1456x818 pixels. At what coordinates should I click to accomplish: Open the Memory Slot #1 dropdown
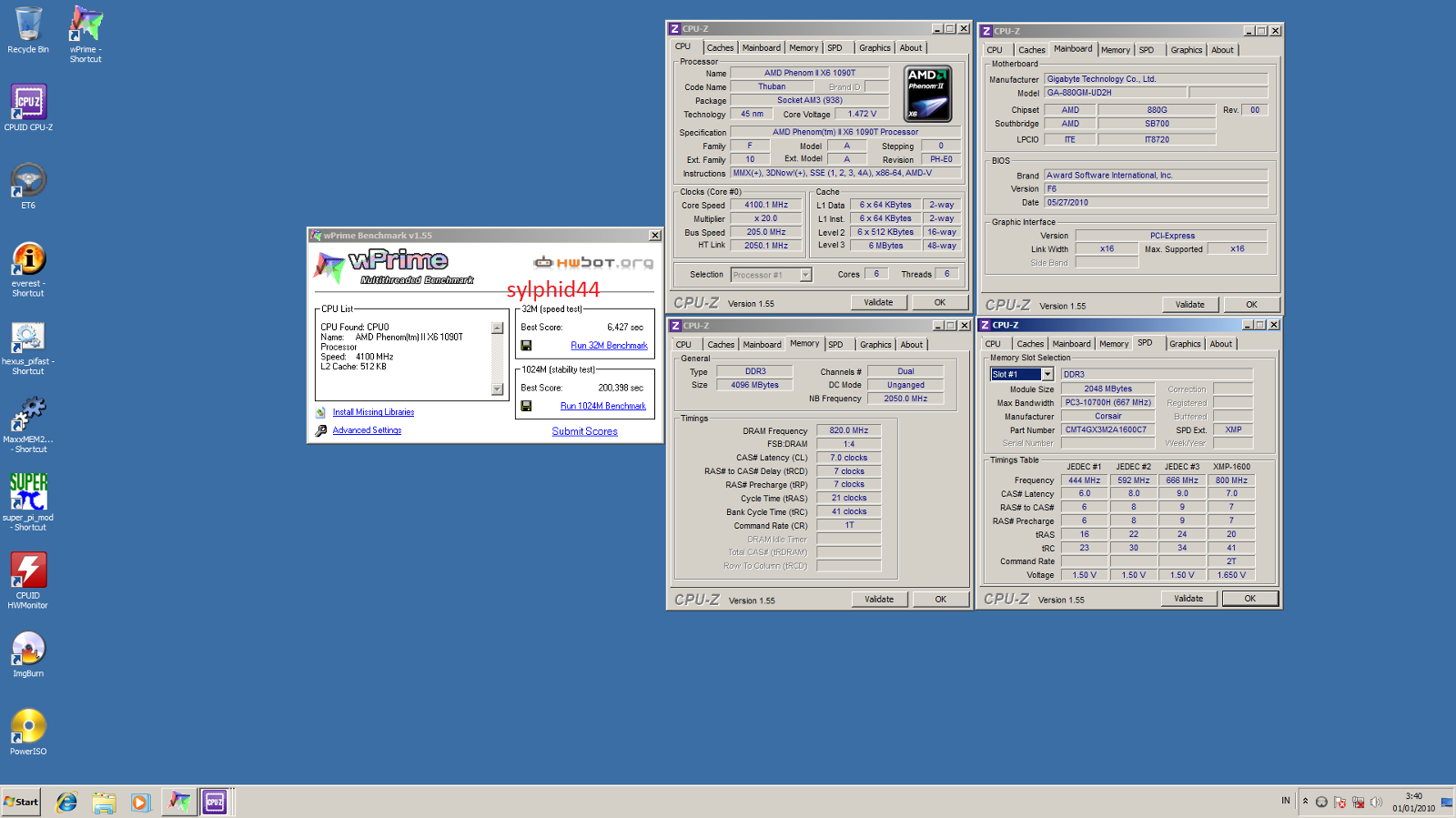coord(1047,374)
